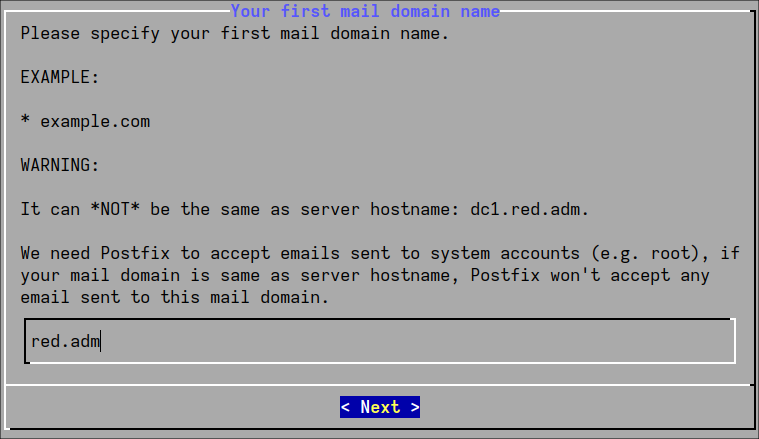Click the 'WARNING:' heading
This screenshot has width=759, height=439.
click(60, 165)
